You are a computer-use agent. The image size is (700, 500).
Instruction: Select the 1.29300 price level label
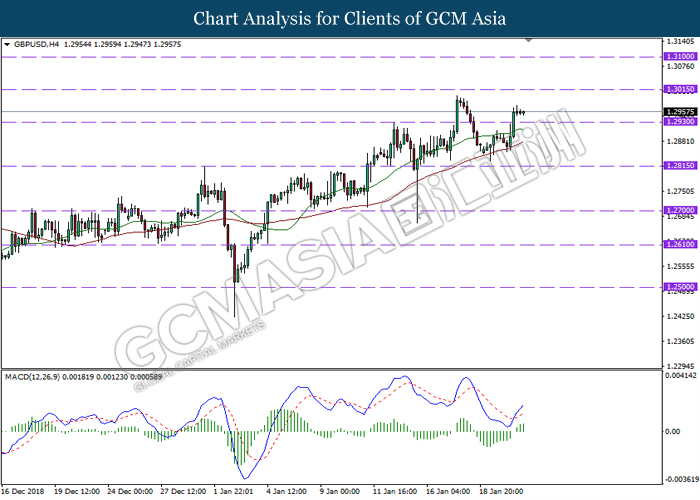[680, 121]
